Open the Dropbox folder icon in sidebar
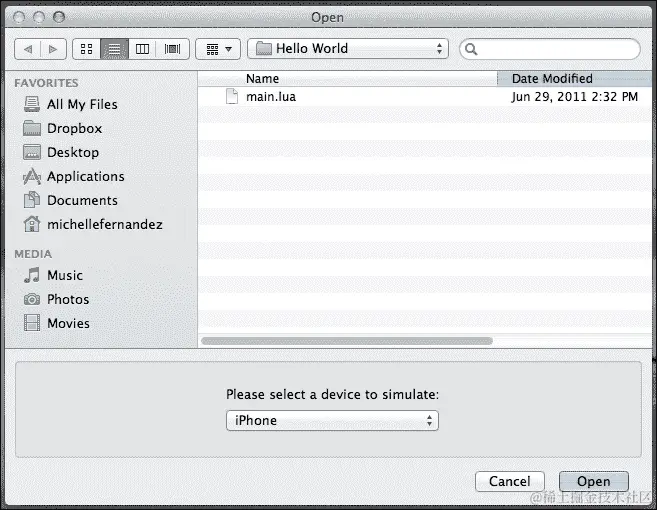This screenshot has width=657, height=510. pos(32,128)
